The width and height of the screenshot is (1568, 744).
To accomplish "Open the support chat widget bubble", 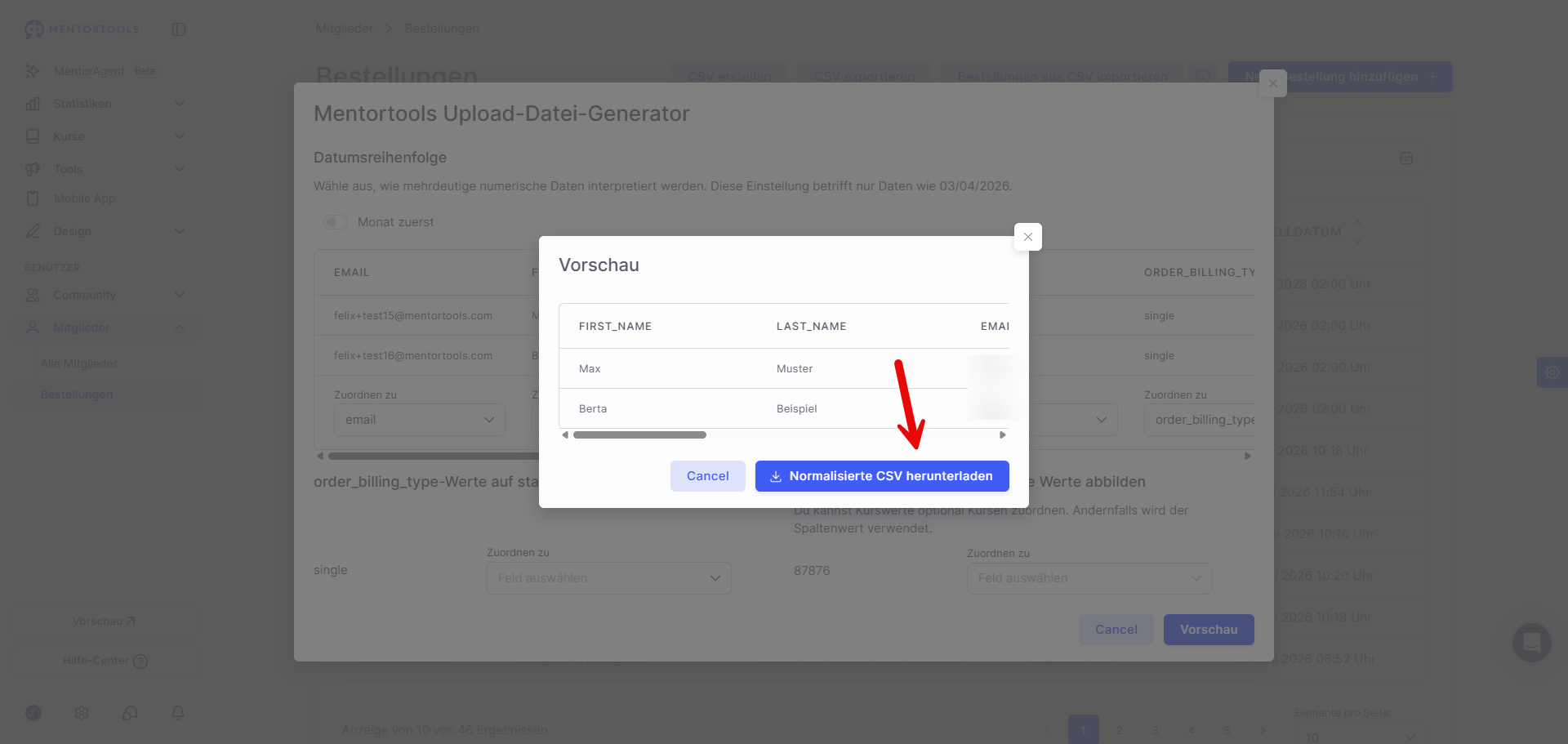I will pos(1532,643).
